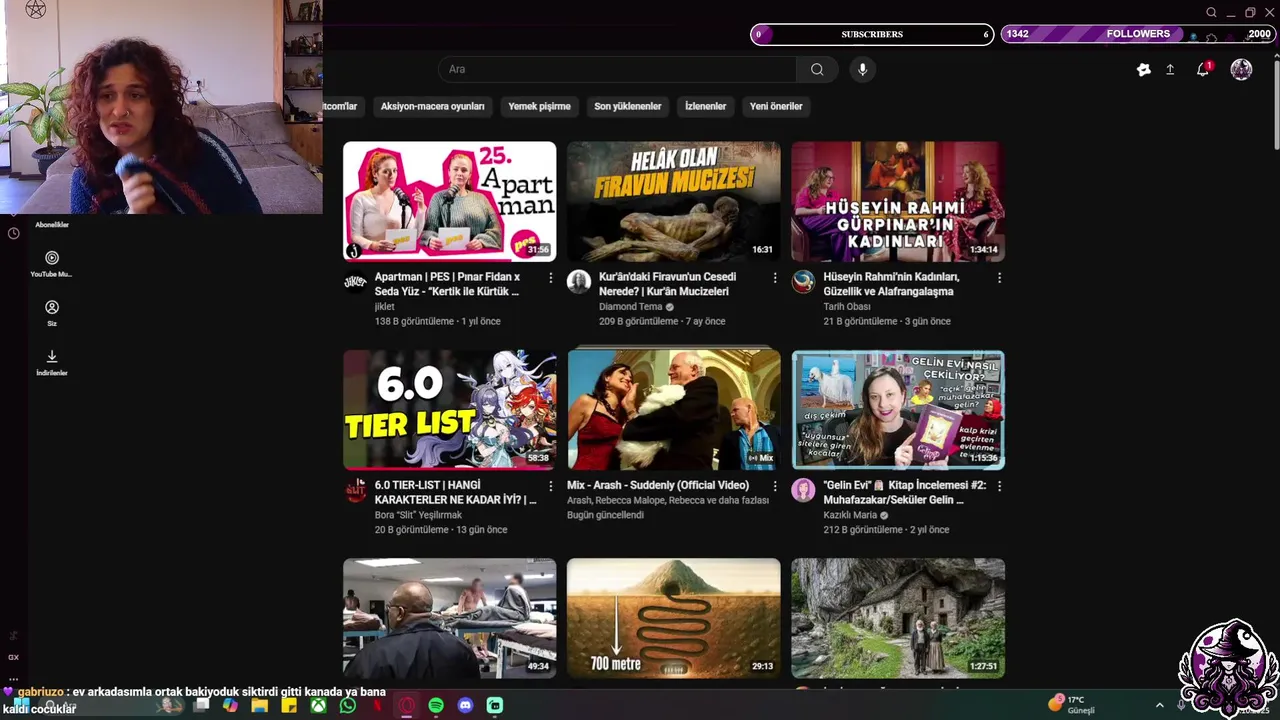Open the Diamond Tema channel name link

tap(630, 307)
